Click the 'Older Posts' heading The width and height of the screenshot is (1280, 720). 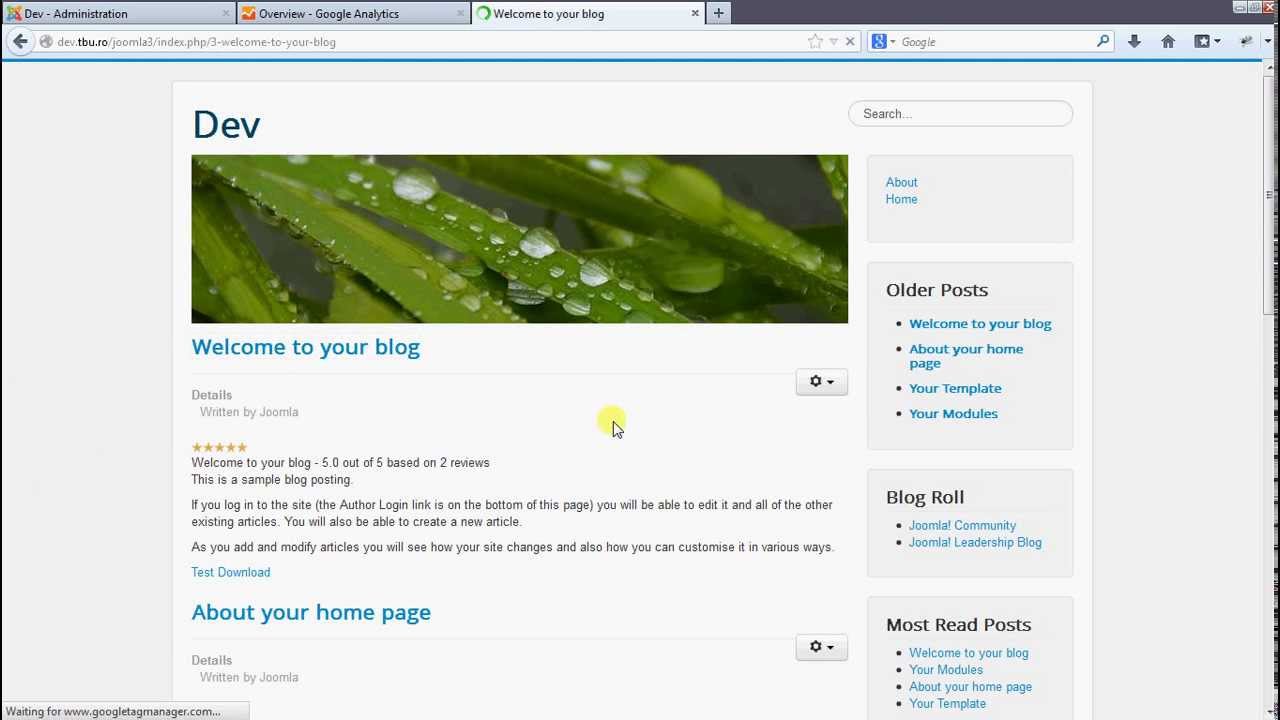pyautogui.click(x=937, y=290)
